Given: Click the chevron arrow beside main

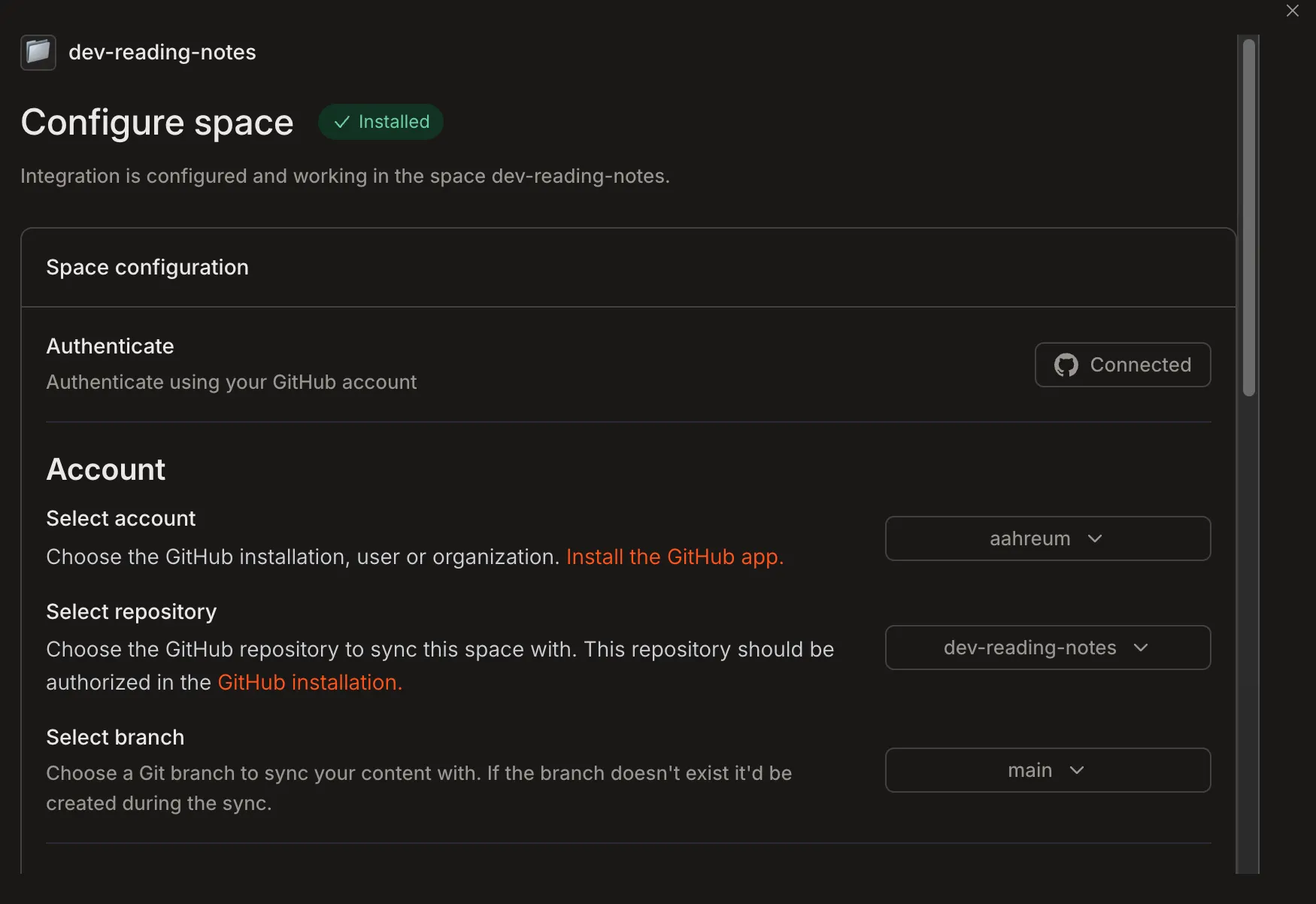Looking at the screenshot, I should coord(1077,770).
